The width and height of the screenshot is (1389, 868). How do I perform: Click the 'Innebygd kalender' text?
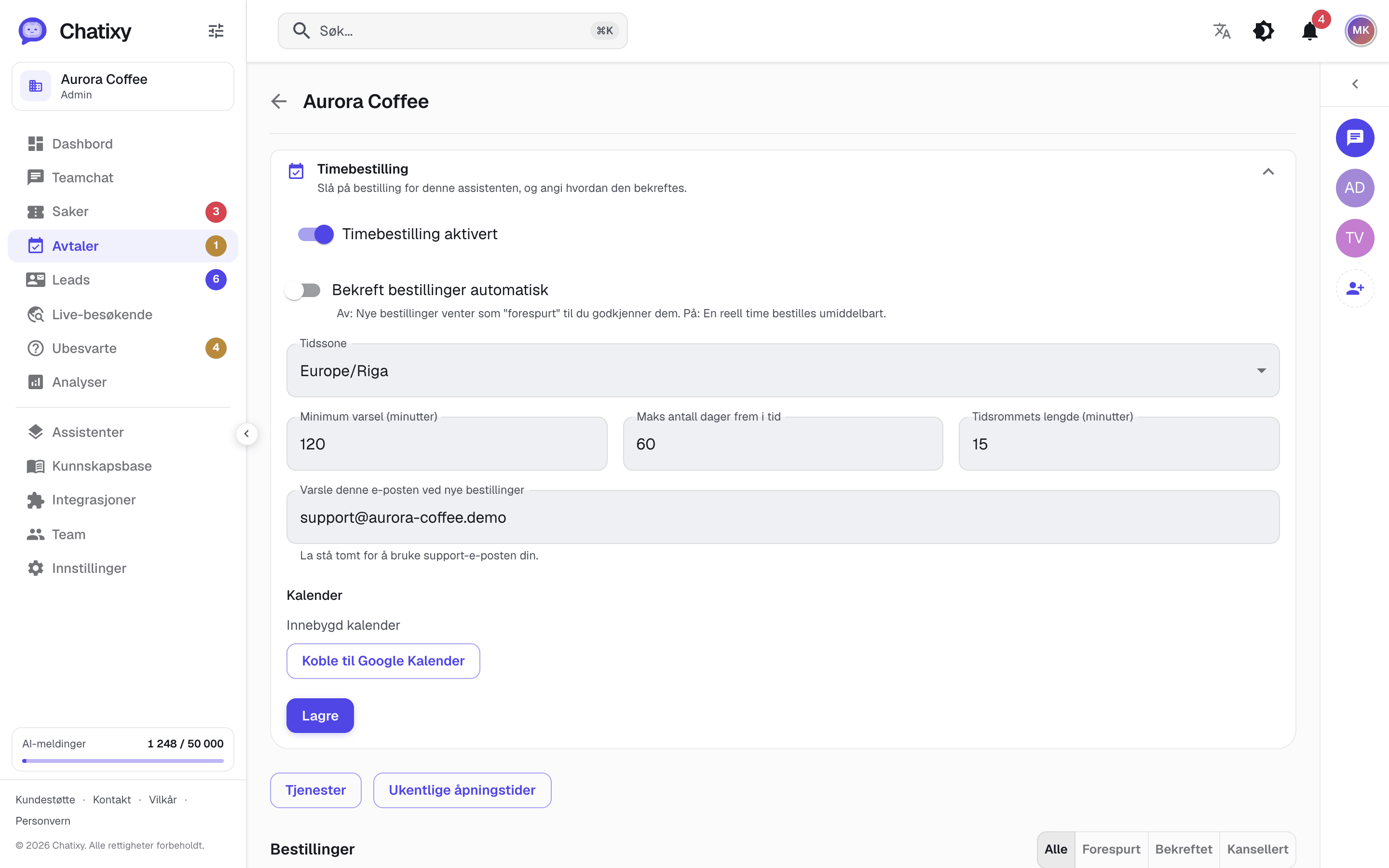point(343,625)
